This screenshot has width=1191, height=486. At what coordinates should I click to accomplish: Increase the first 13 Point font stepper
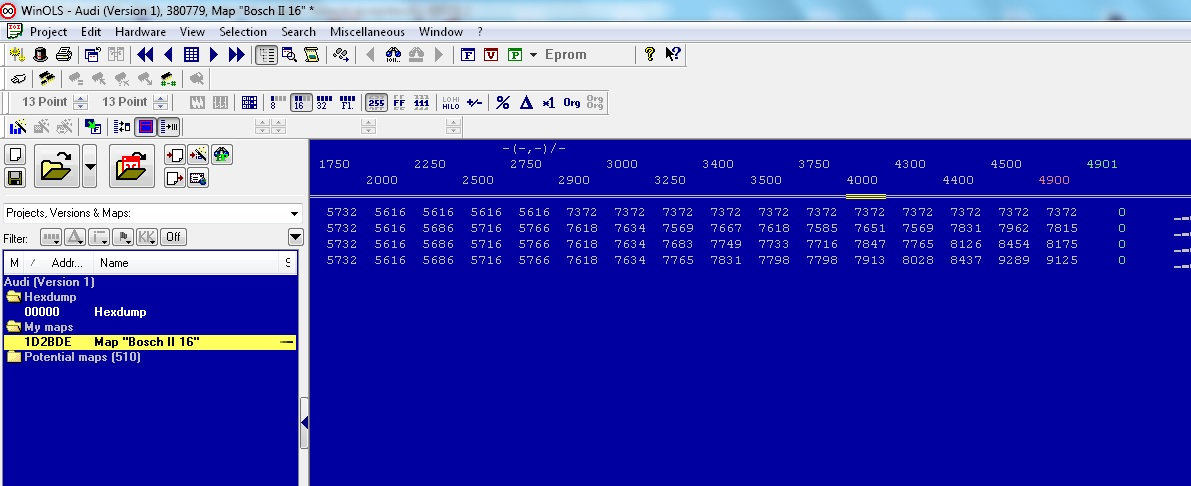80,98
